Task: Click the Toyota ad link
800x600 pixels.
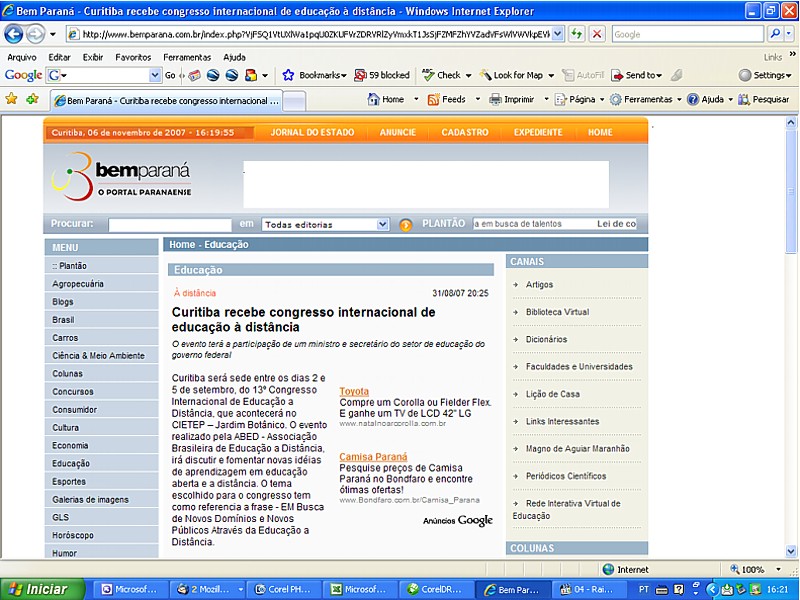Action: pos(354,391)
